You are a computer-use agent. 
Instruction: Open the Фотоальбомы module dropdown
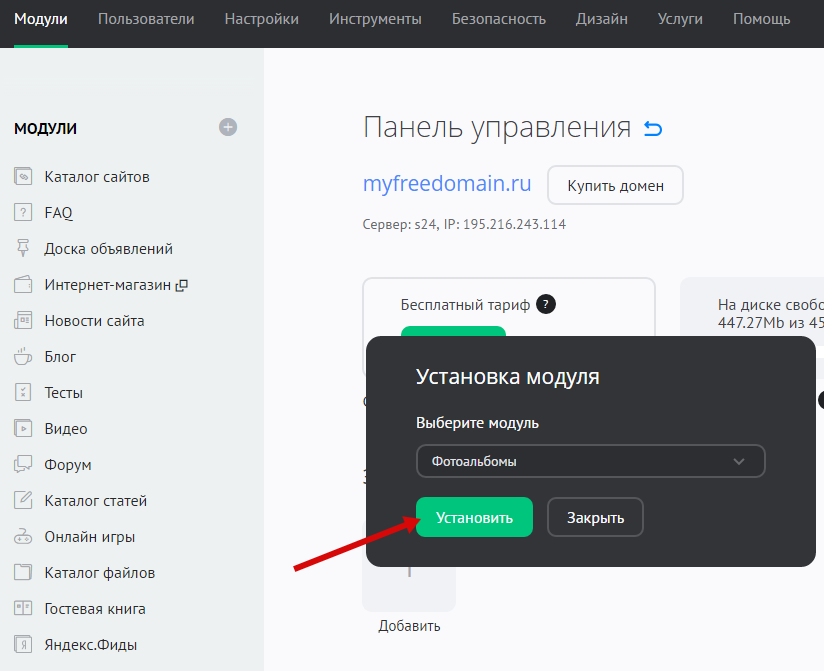tap(590, 461)
